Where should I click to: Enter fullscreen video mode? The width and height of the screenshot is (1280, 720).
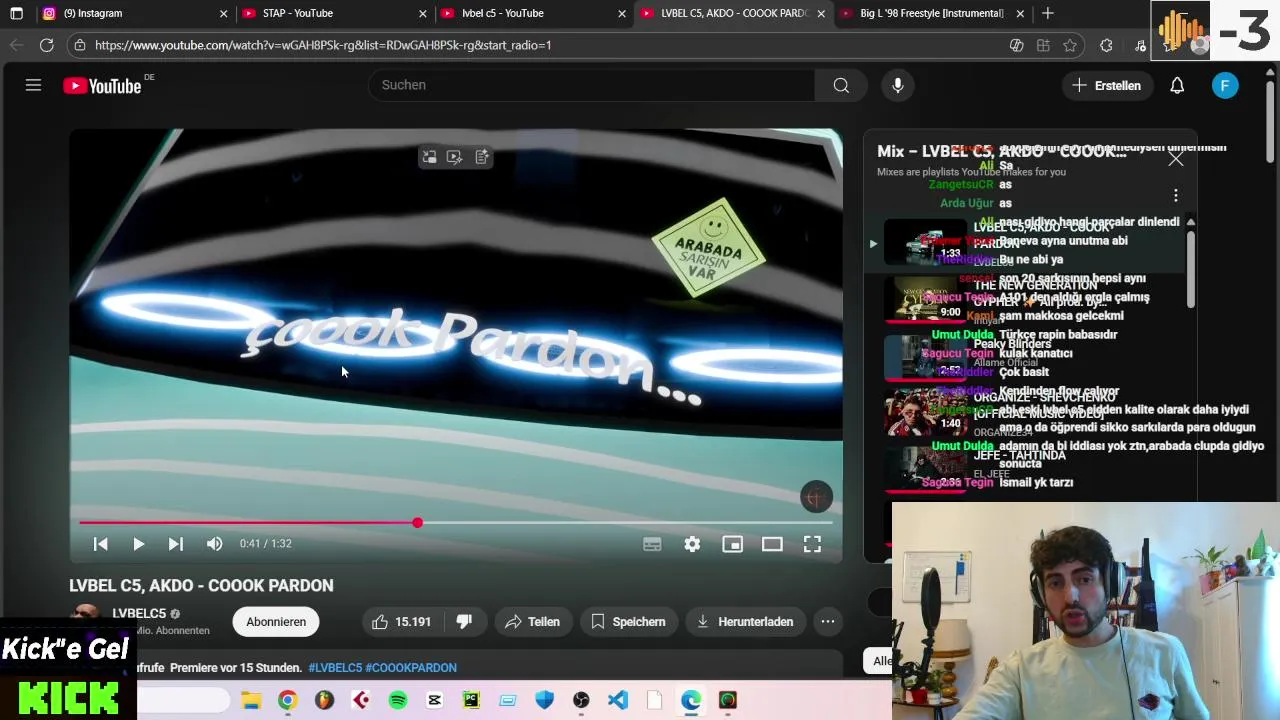[x=812, y=544]
